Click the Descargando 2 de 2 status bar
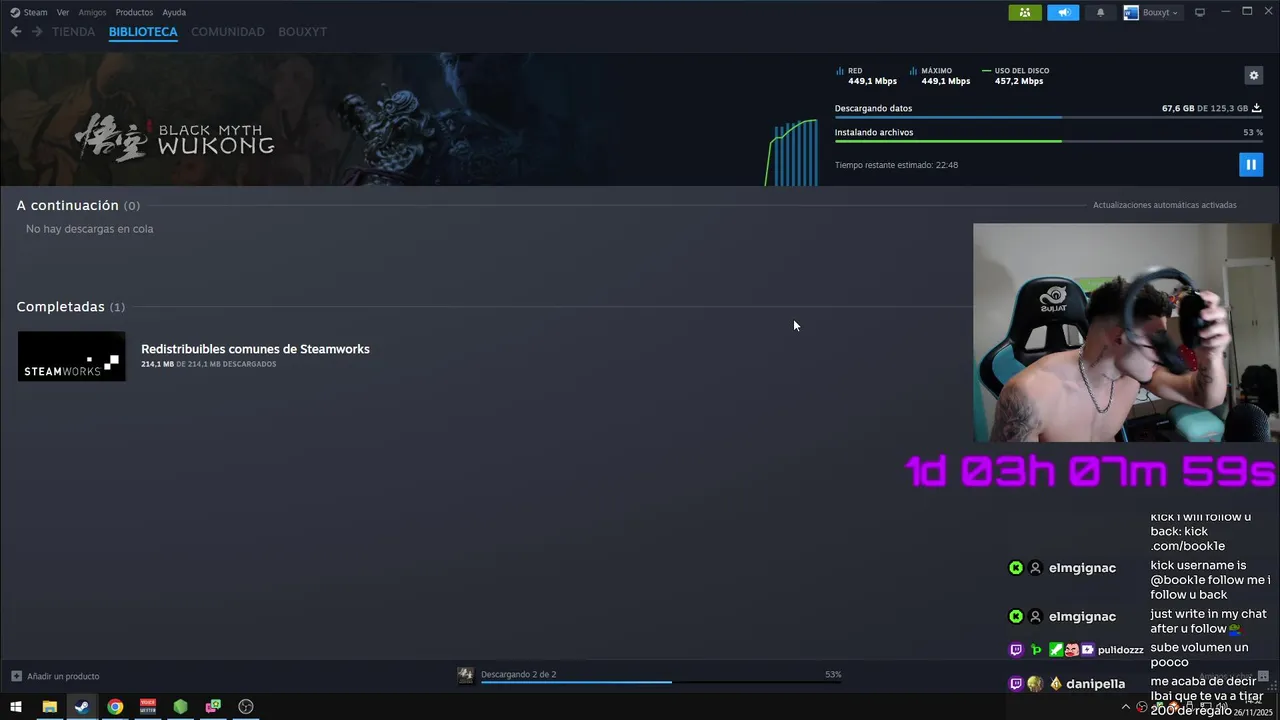 tap(518, 674)
